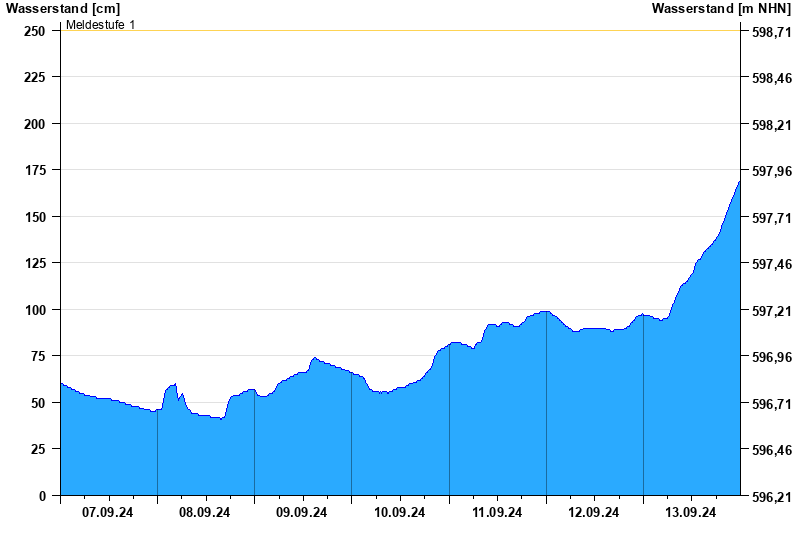Image resolution: width=800 pixels, height=550 pixels.
Task: Click the 100 value on left axis
Action: [35, 310]
